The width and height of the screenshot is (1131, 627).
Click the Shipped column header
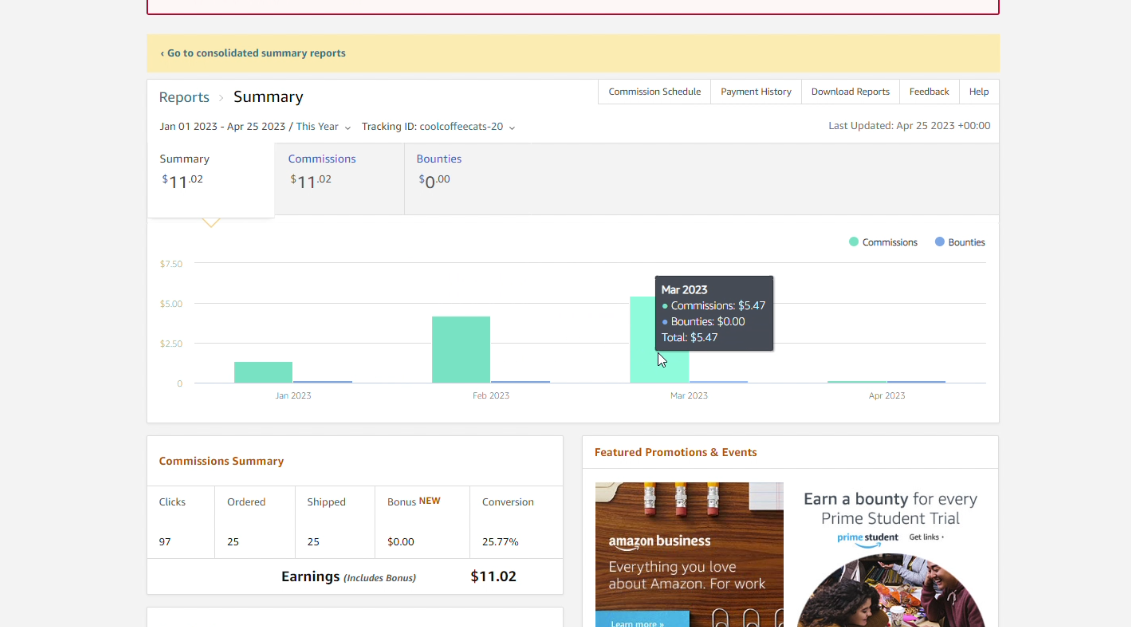(326, 501)
